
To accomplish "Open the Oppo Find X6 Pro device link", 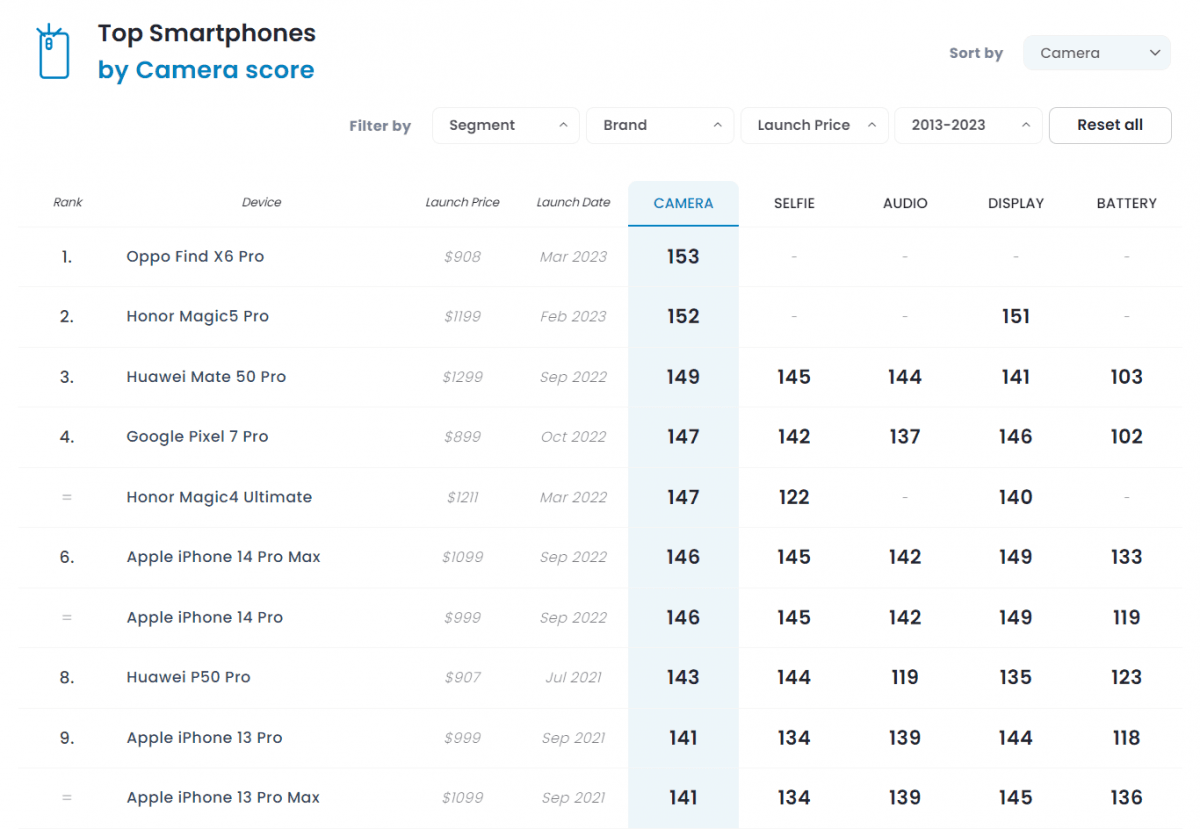I will (195, 256).
